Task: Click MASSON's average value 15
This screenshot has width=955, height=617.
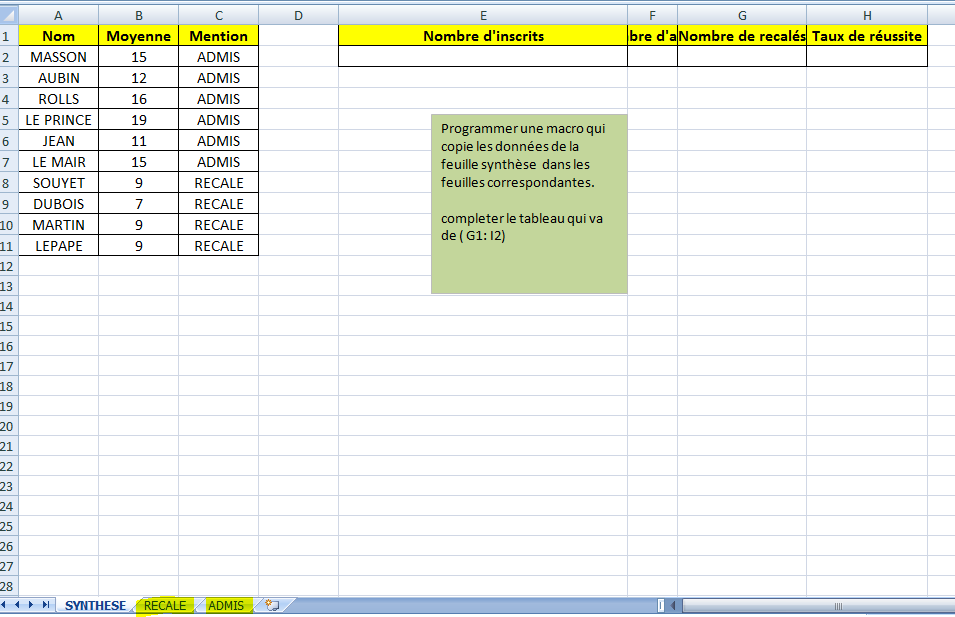Action: coord(139,57)
